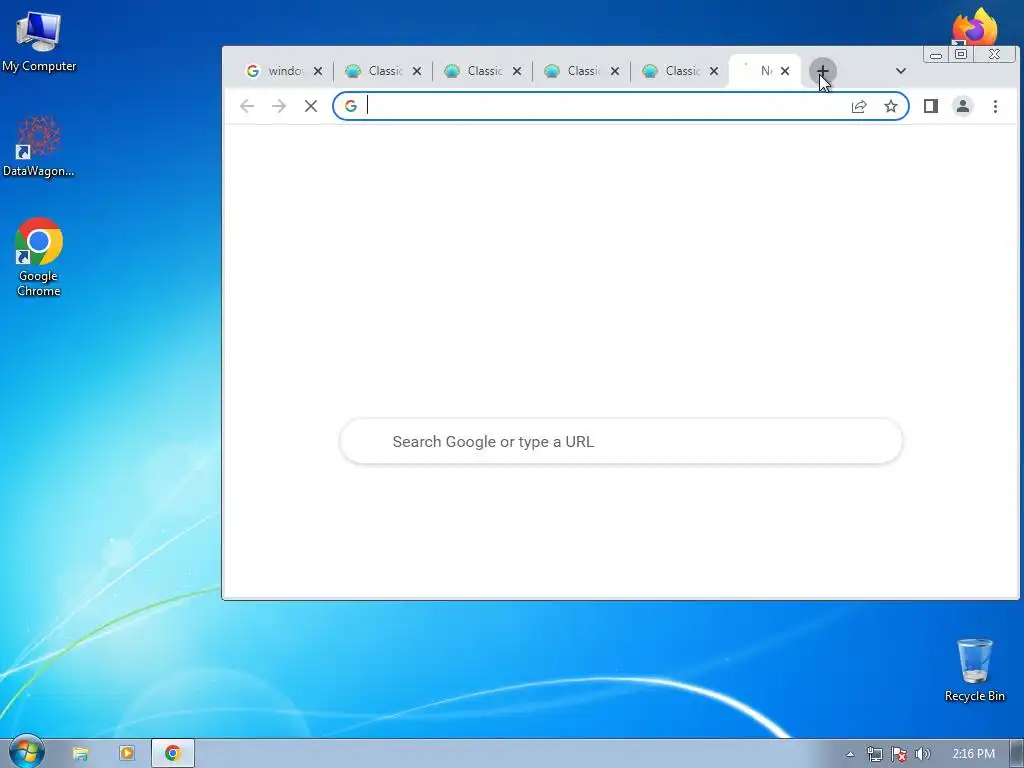The image size is (1024, 768).
Task: Select the Firefox desktop icon
Action: tap(974, 26)
